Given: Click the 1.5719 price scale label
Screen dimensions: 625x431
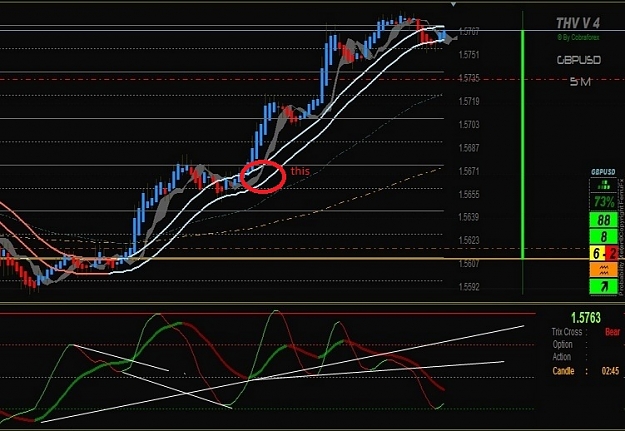Looking at the screenshot, I should (469, 101).
